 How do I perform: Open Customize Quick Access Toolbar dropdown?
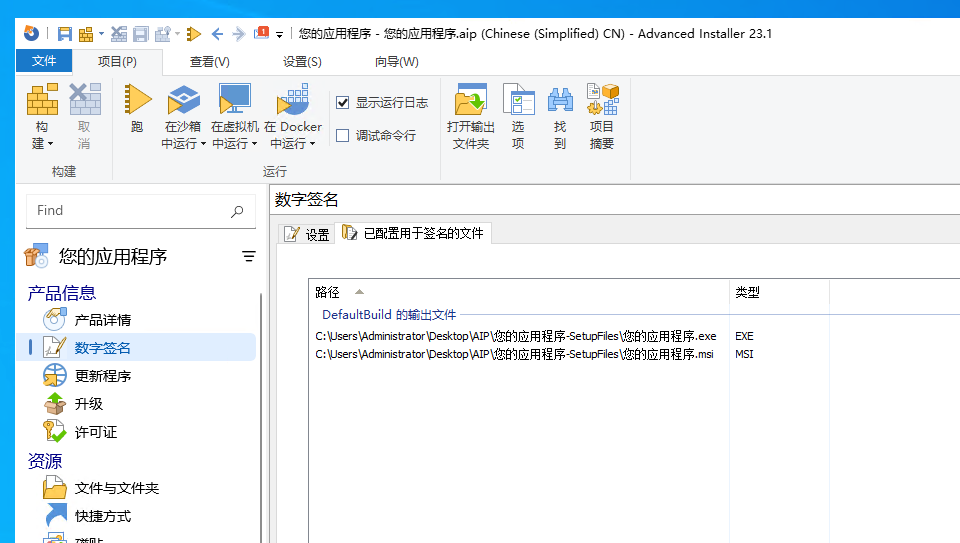click(x=279, y=34)
